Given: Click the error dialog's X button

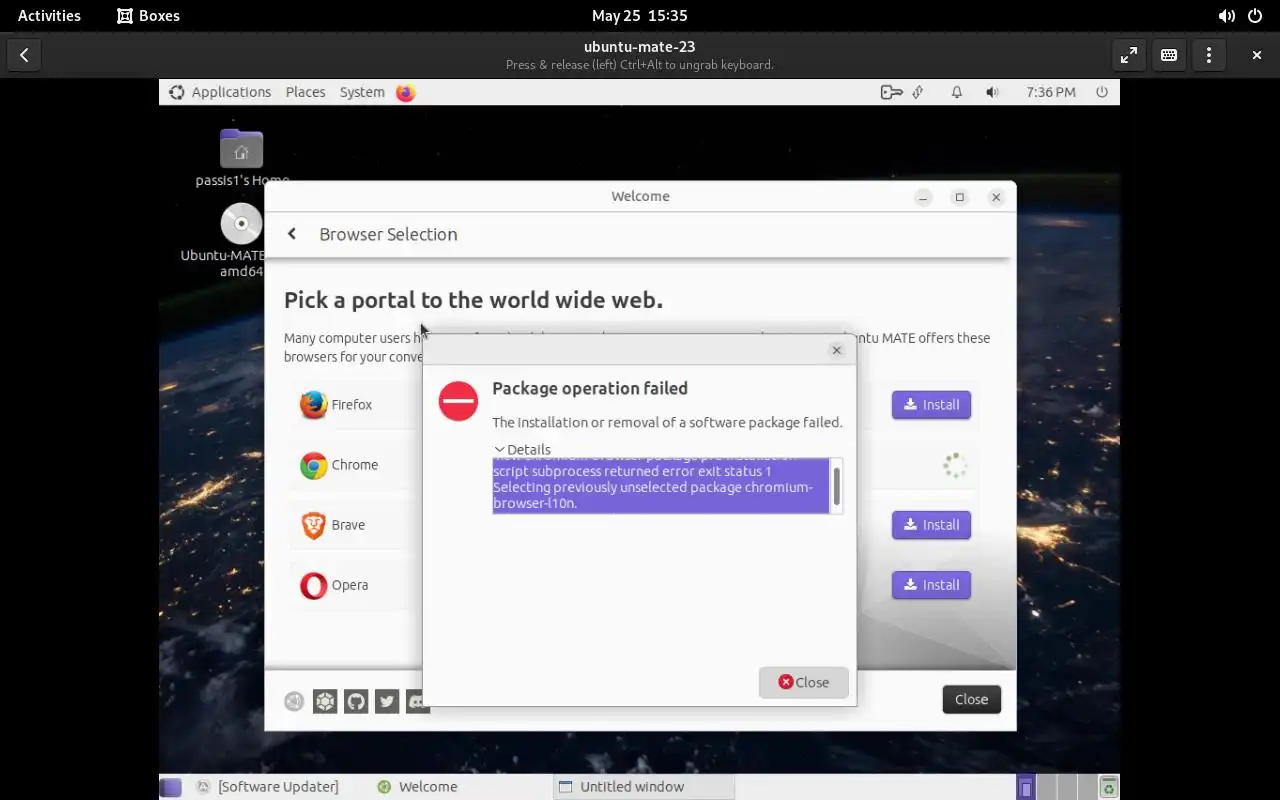Looking at the screenshot, I should coord(837,350).
